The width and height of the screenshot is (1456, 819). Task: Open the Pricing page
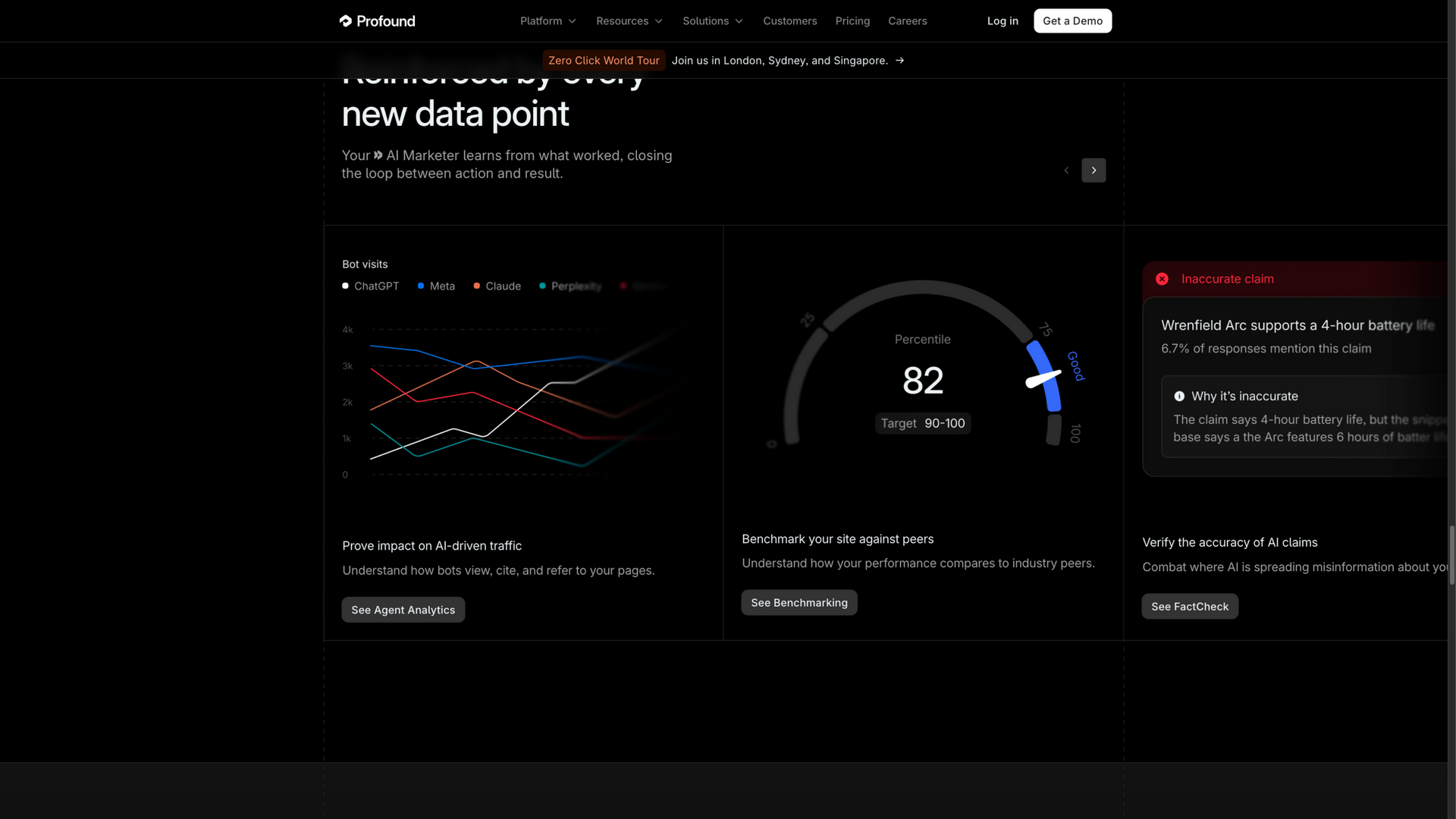coord(852,20)
